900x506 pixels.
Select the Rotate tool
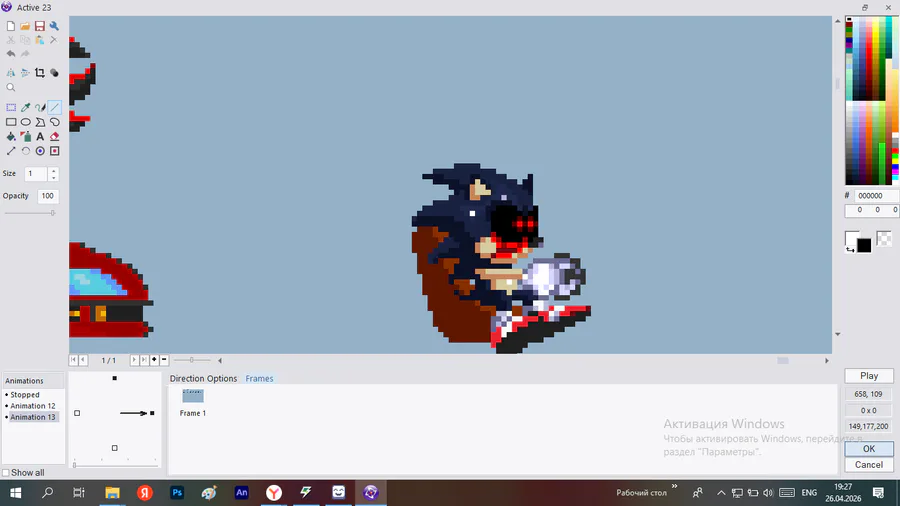25,151
